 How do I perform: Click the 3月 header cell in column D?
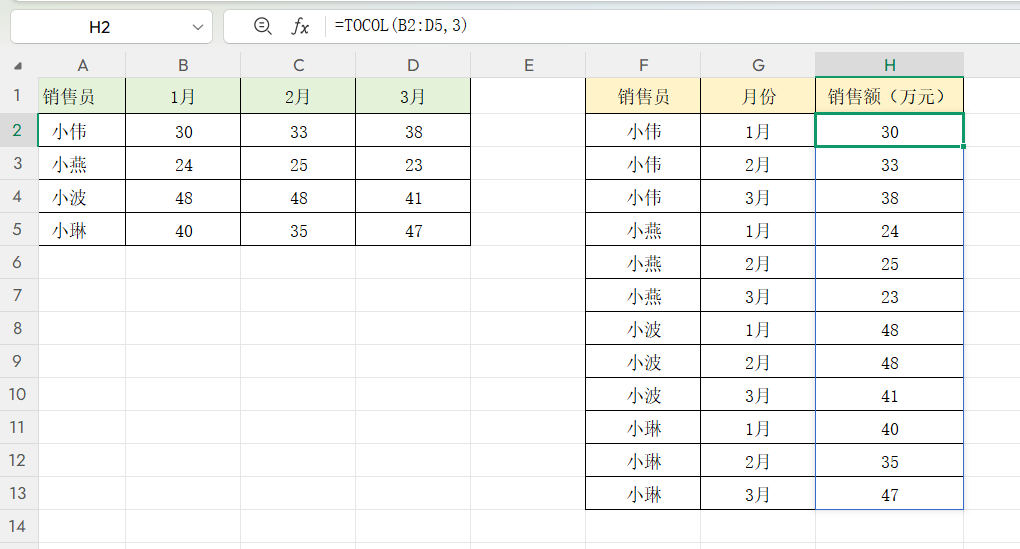(x=413, y=97)
